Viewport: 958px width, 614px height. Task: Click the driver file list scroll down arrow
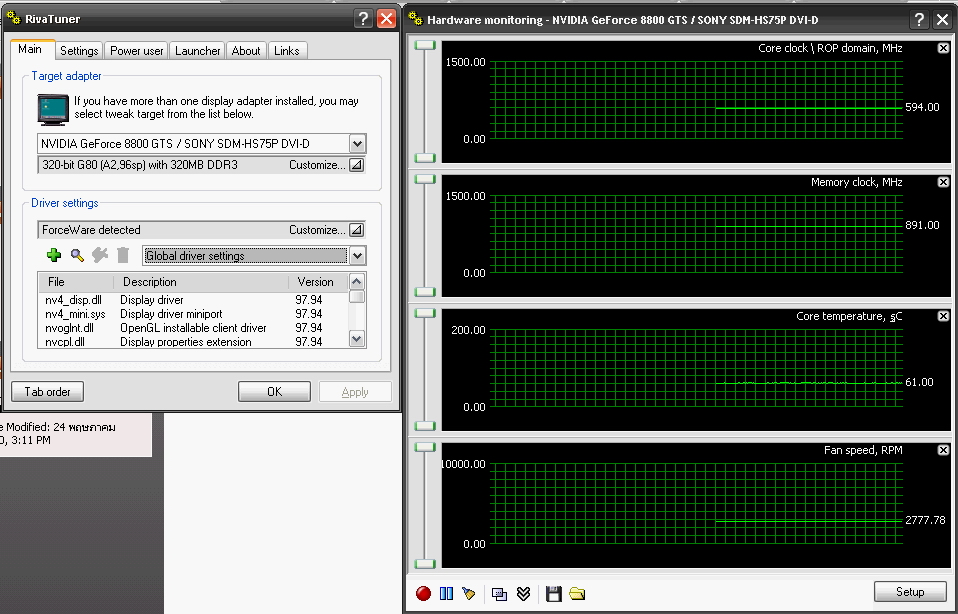pos(357,338)
